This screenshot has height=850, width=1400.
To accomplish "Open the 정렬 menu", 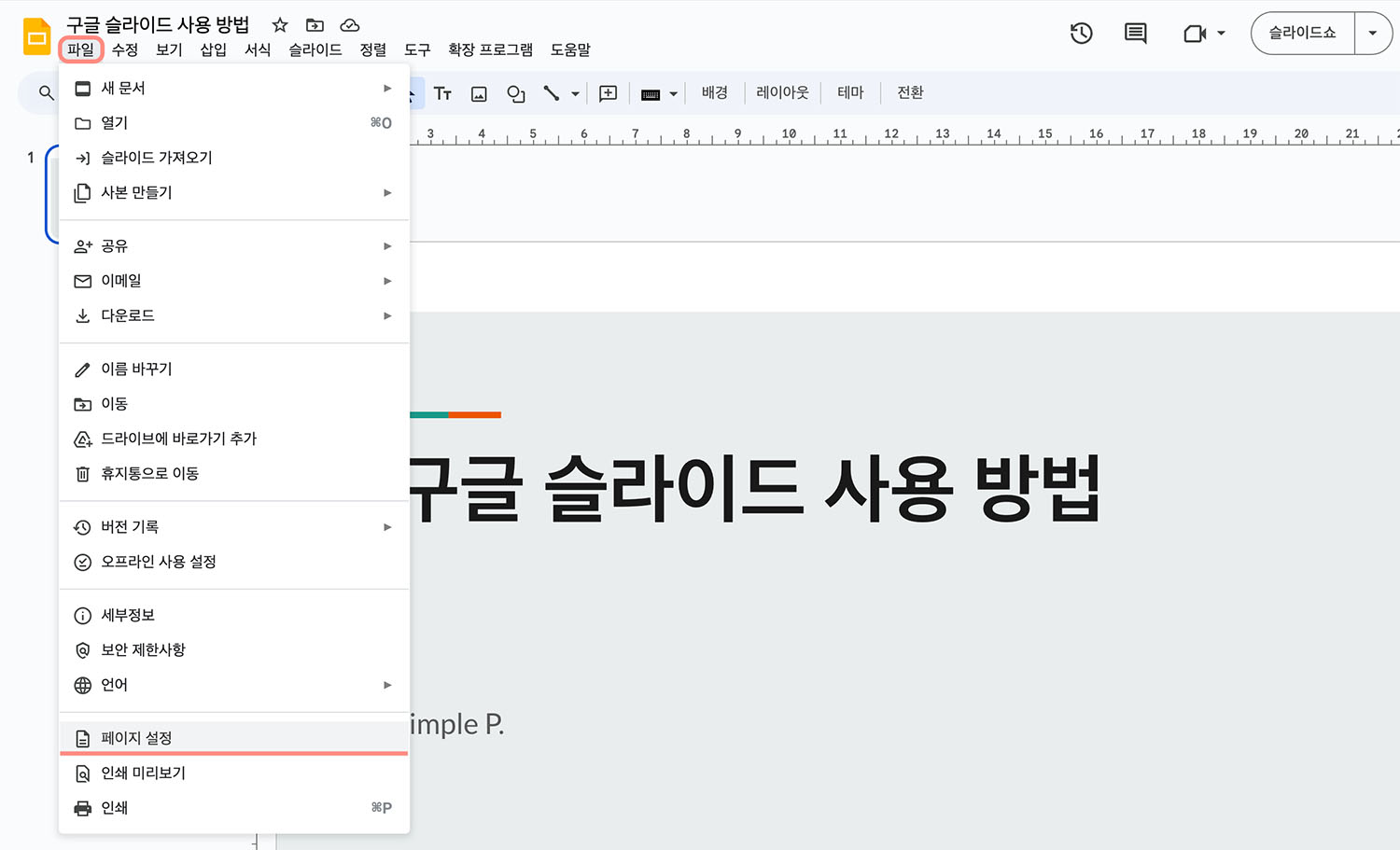I will coord(373,49).
